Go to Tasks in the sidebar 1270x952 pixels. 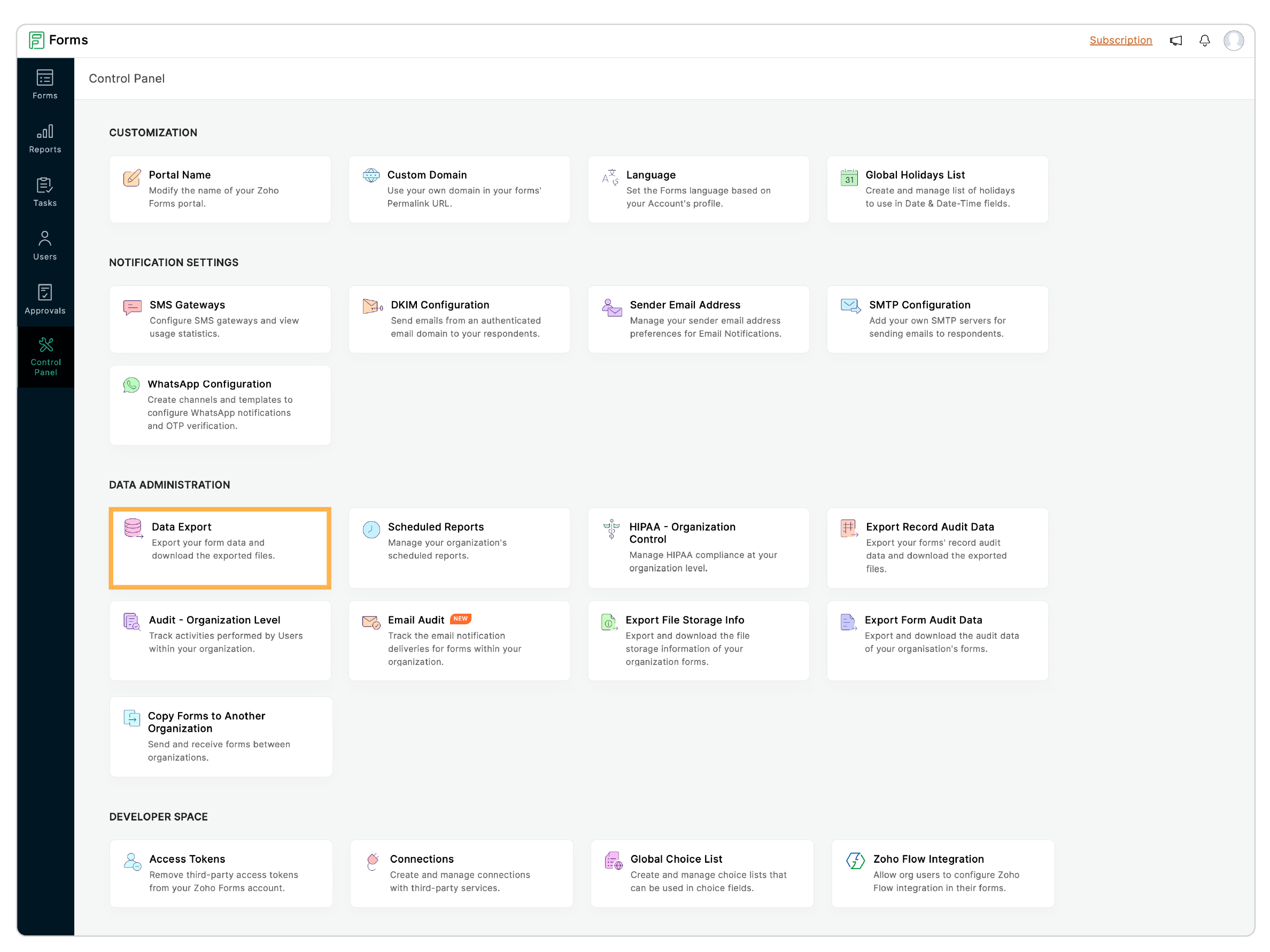(45, 192)
